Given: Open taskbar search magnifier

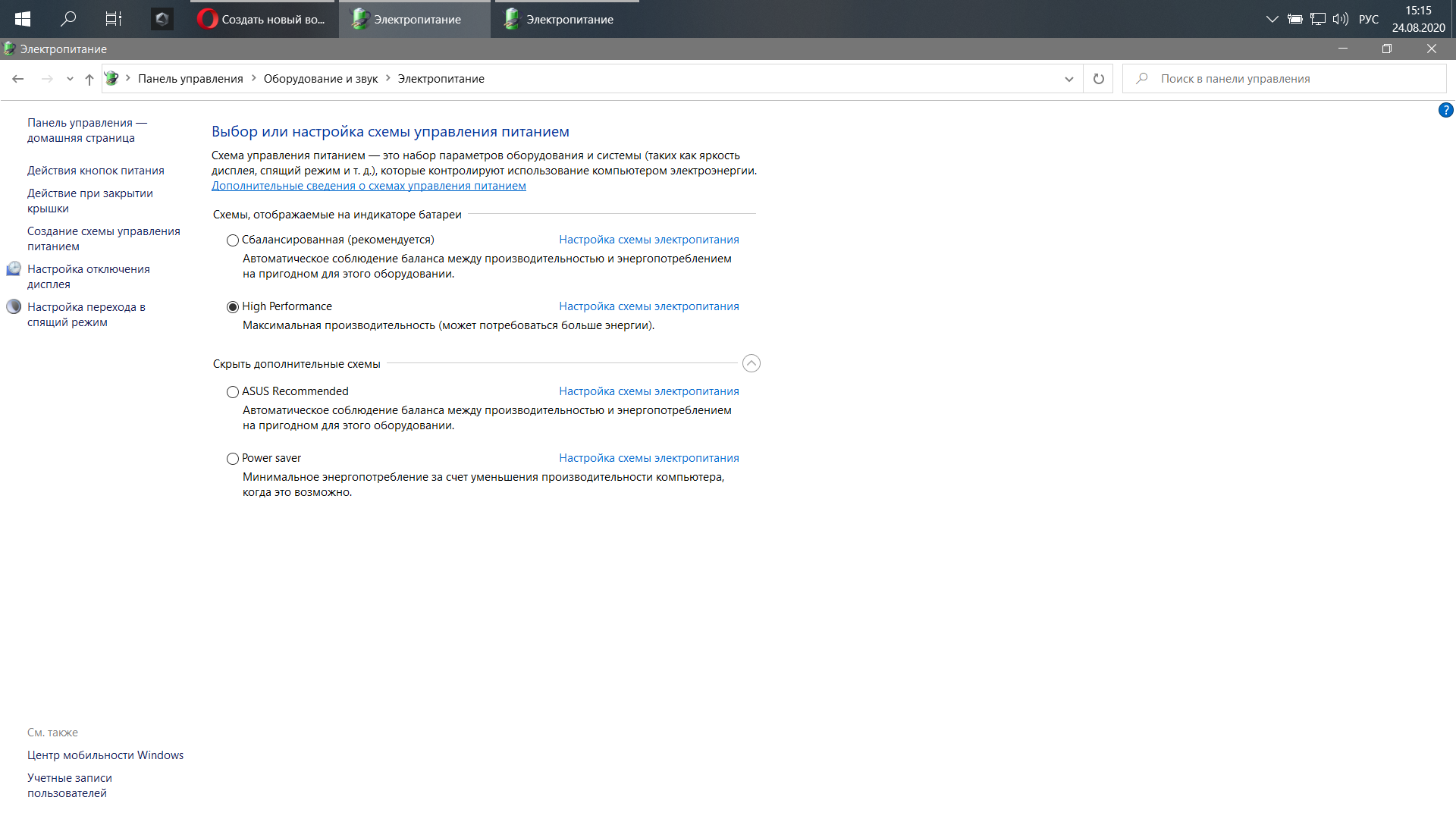Looking at the screenshot, I should point(68,19).
